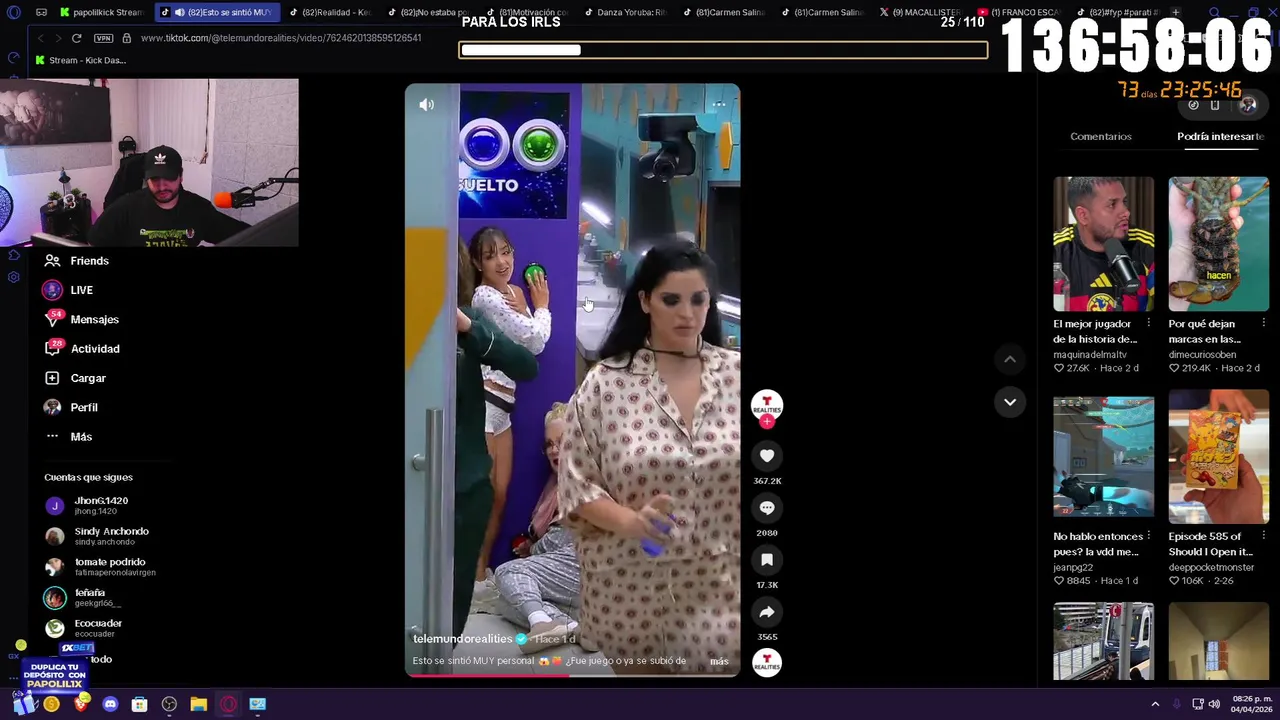Open followed account JhonG.1420

[x=86, y=505]
